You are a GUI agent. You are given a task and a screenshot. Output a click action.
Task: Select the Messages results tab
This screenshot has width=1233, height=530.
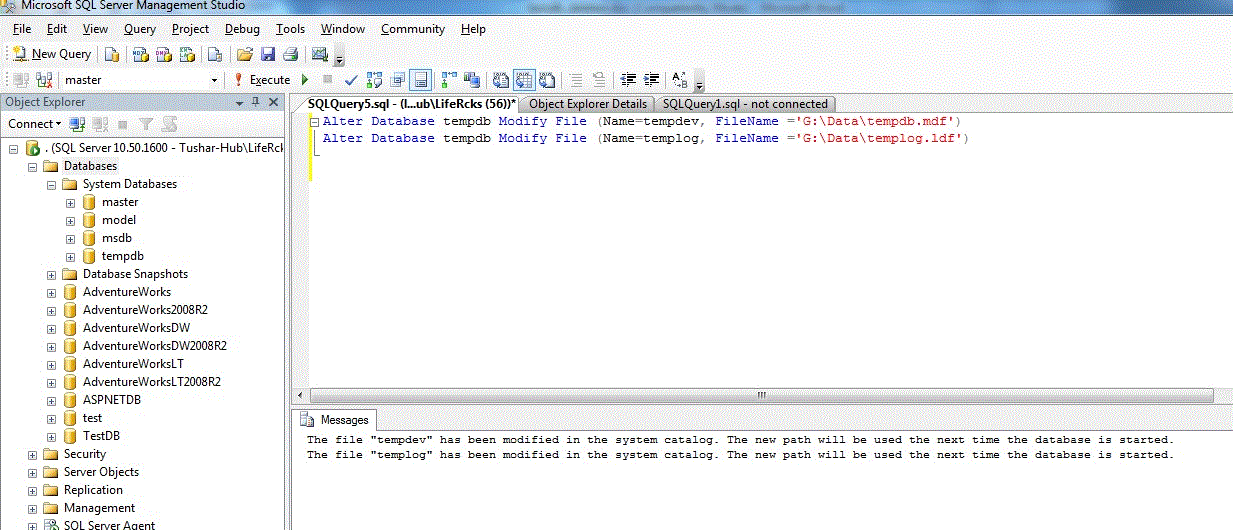click(x=337, y=420)
